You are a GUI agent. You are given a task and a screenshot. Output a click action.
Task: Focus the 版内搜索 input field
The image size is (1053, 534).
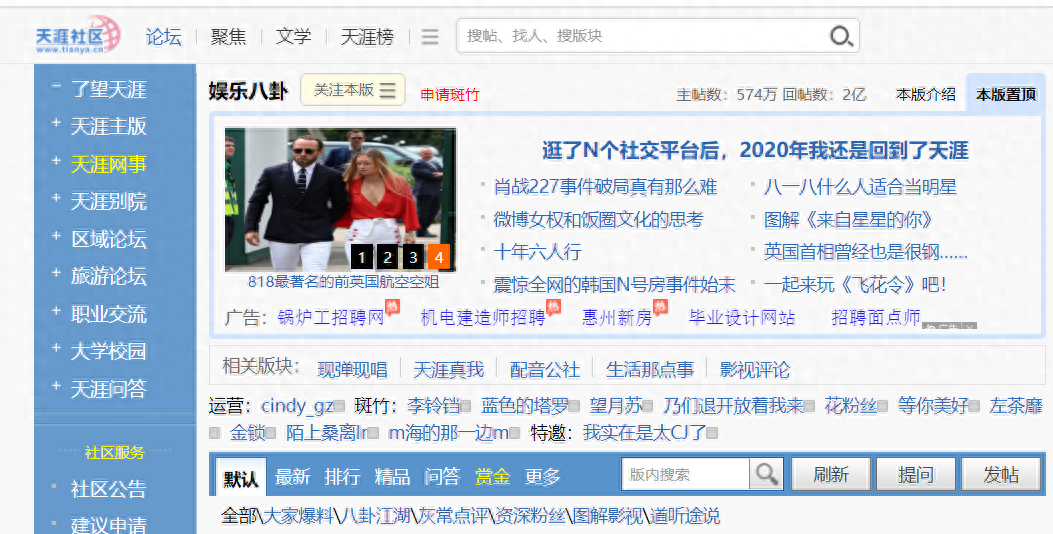pos(686,474)
